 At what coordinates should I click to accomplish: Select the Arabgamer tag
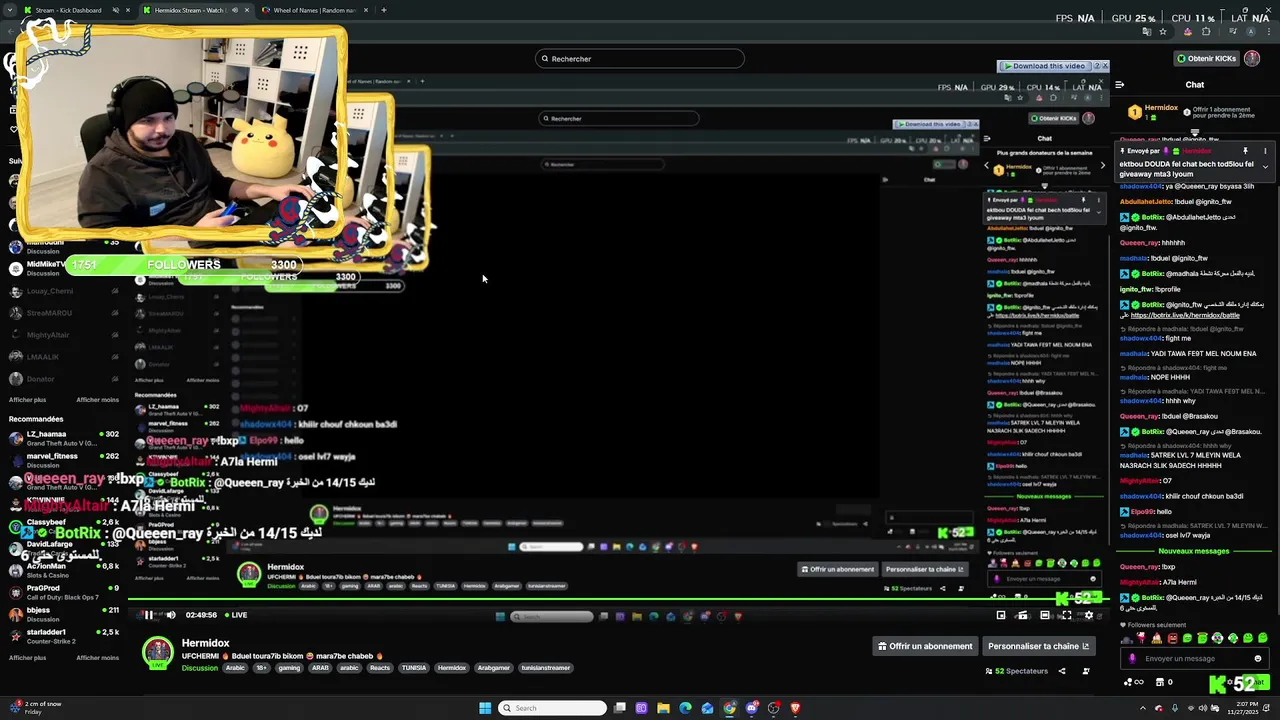tap(495, 668)
